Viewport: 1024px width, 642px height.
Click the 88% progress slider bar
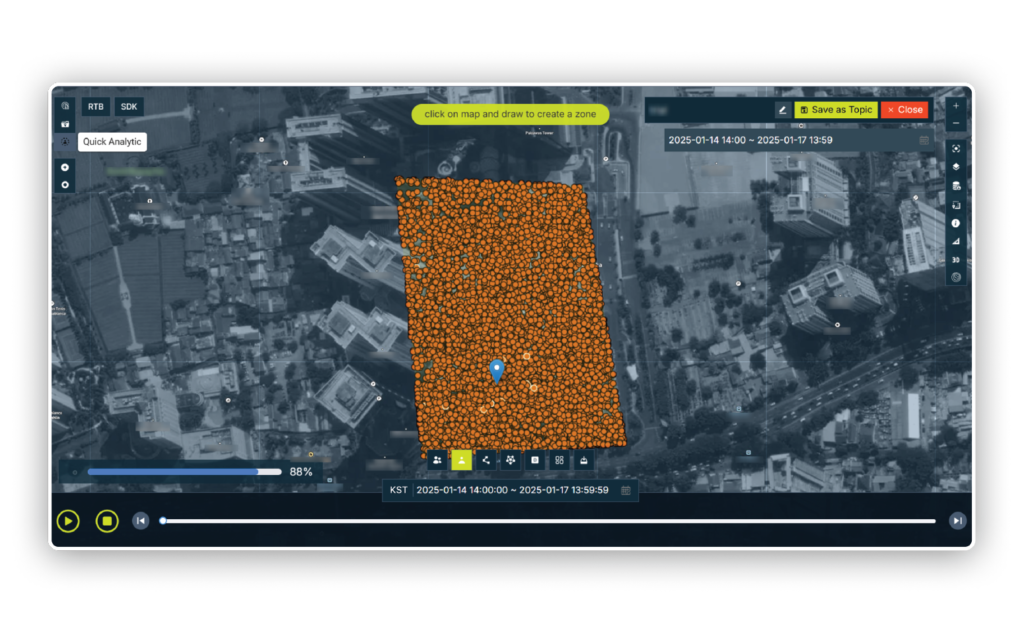point(184,471)
